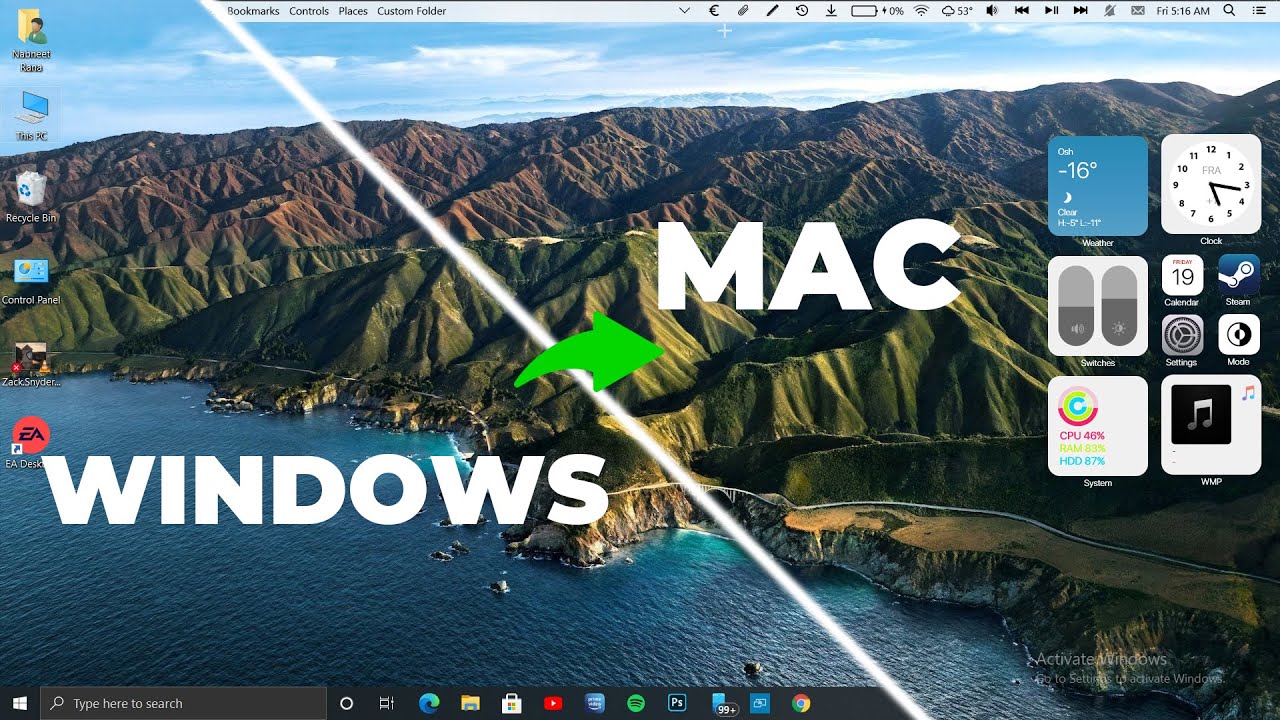
Task: Open the Wi-Fi status icon in top bar
Action: [x=921, y=11]
